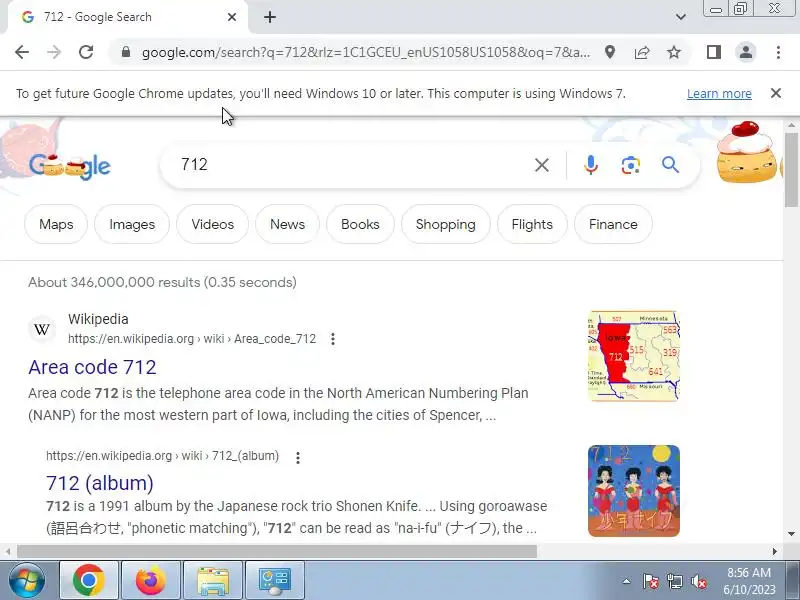Launch Firefox from the taskbar
Viewport: 800px width, 600px height.
click(151, 581)
